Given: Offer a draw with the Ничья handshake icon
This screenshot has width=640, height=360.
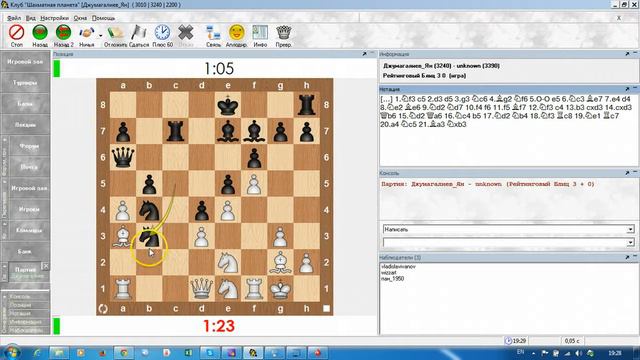Looking at the screenshot, I should (87, 32).
